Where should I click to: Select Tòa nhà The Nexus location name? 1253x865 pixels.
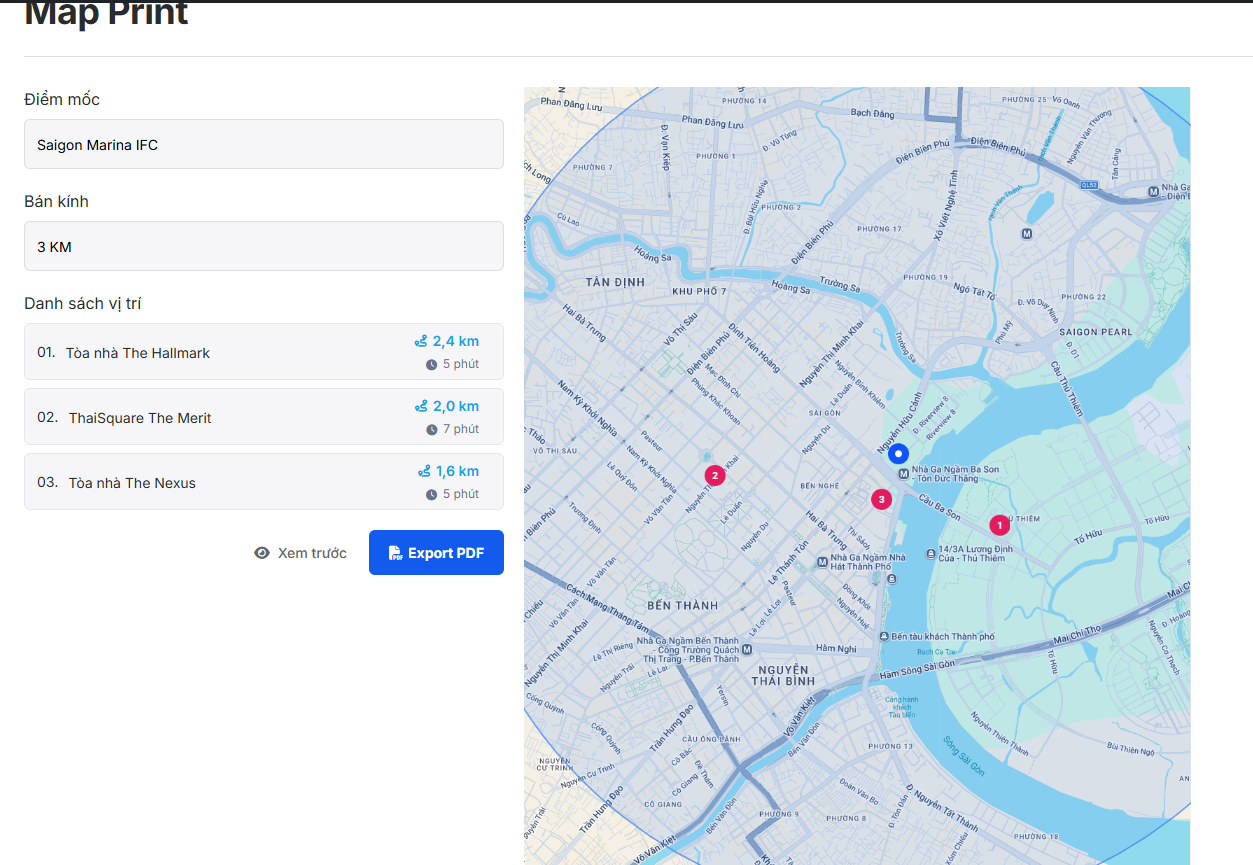click(x=132, y=483)
